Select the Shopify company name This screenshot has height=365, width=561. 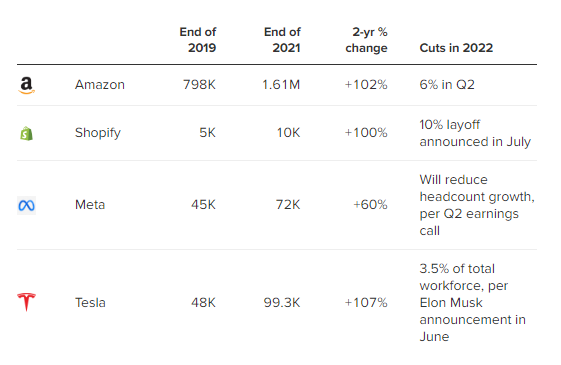click(x=98, y=133)
